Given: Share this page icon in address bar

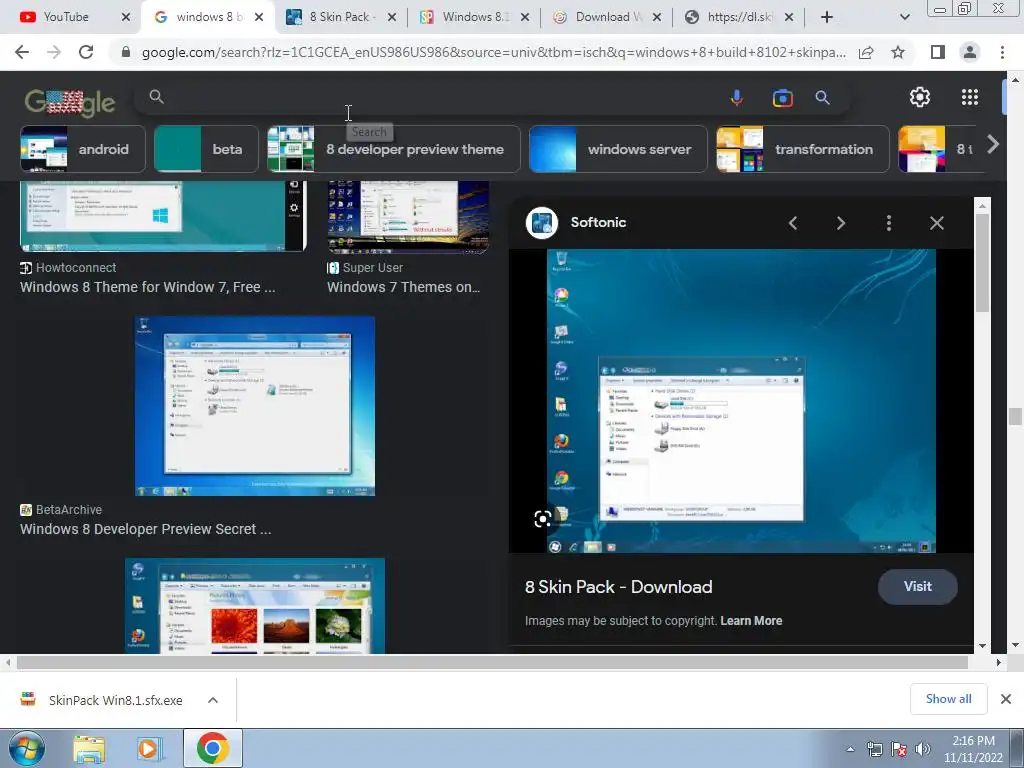Looking at the screenshot, I should [x=866, y=52].
